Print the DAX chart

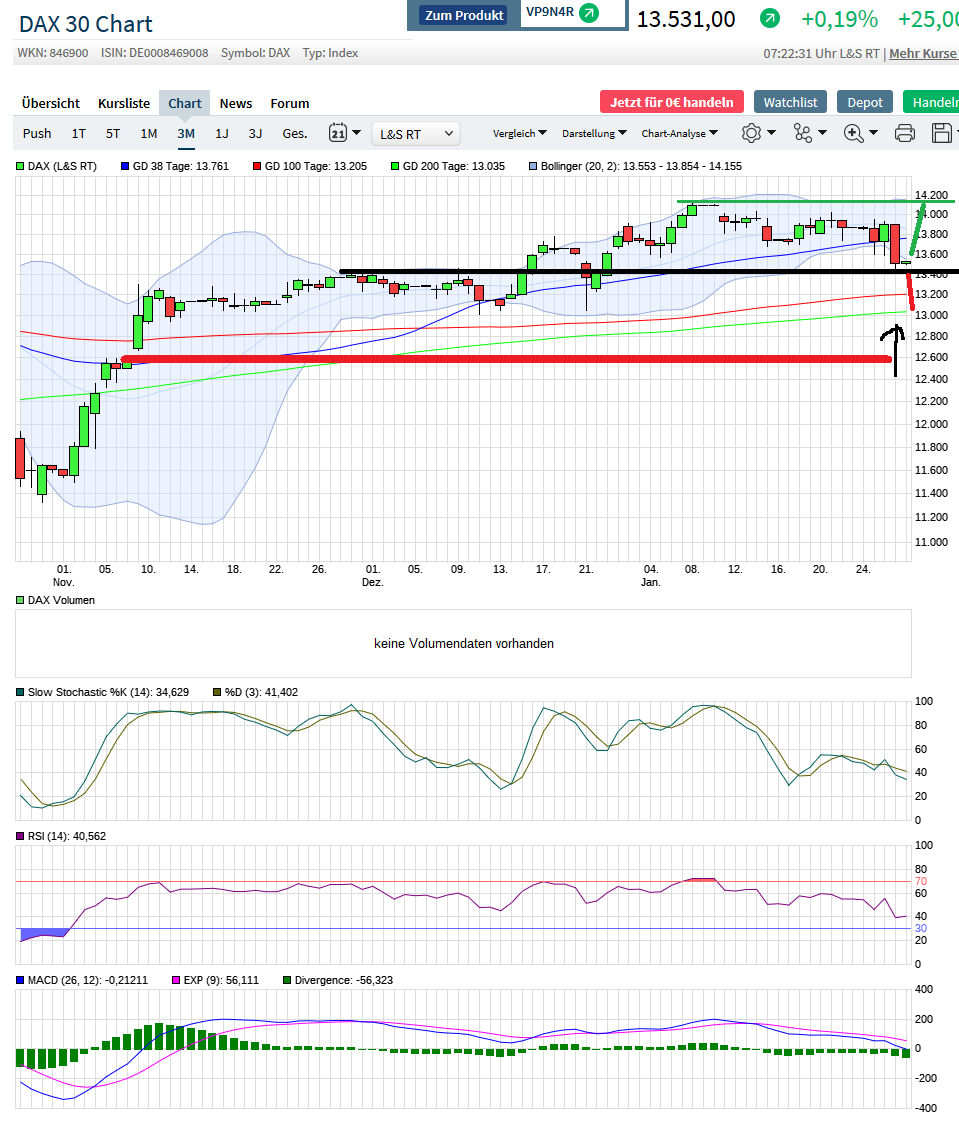pyautogui.click(x=905, y=132)
